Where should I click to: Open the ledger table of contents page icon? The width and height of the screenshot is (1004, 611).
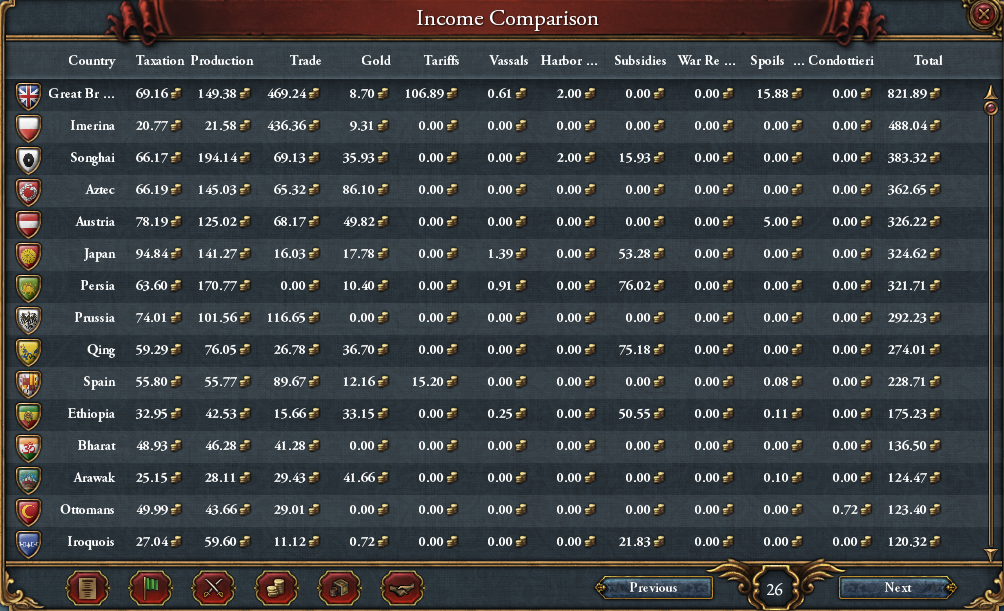coord(86,587)
